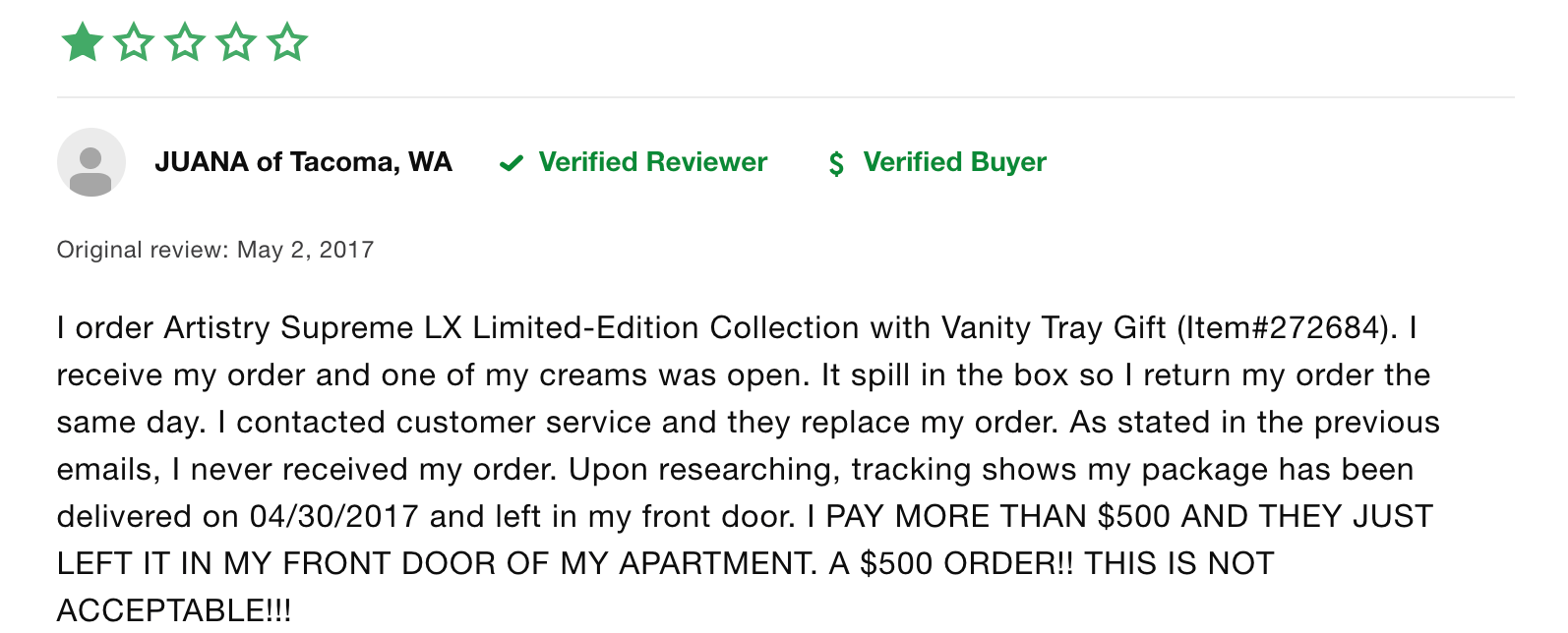This screenshot has width=1568, height=633.
Task: Click the horizontal divider below the stars
Action: point(785,97)
